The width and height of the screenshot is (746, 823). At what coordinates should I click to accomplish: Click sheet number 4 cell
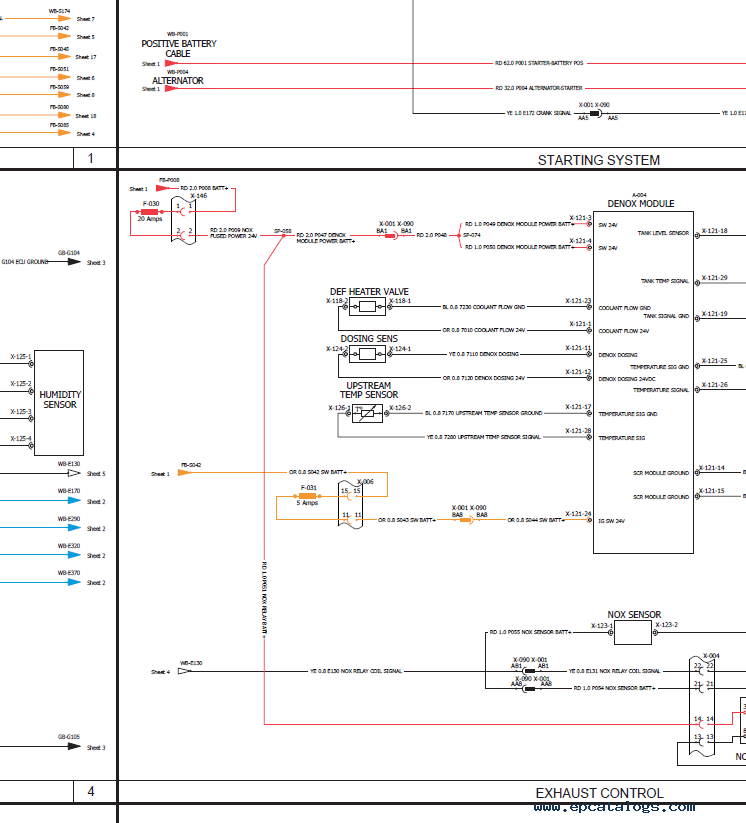coord(90,791)
